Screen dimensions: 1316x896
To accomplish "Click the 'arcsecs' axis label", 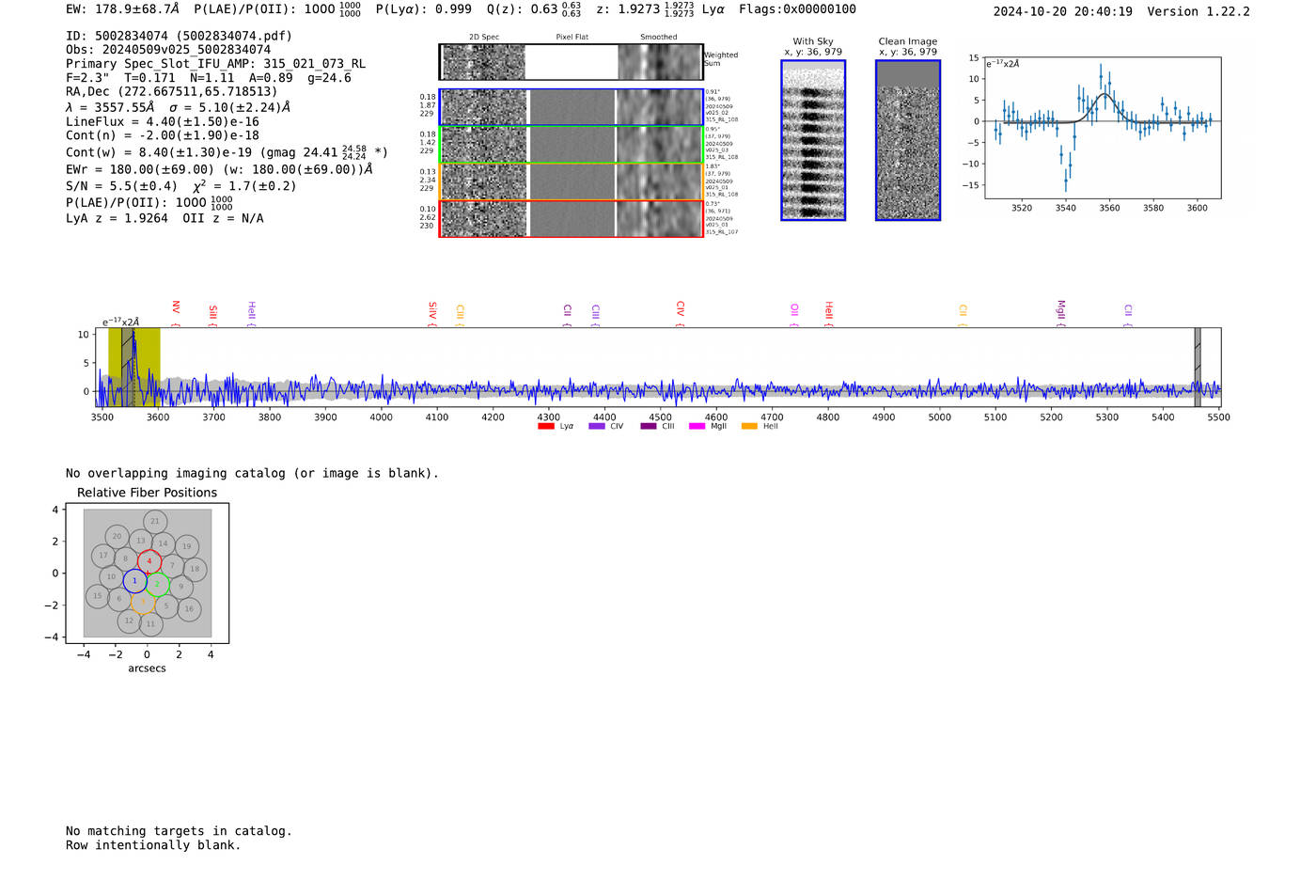I will click(147, 668).
